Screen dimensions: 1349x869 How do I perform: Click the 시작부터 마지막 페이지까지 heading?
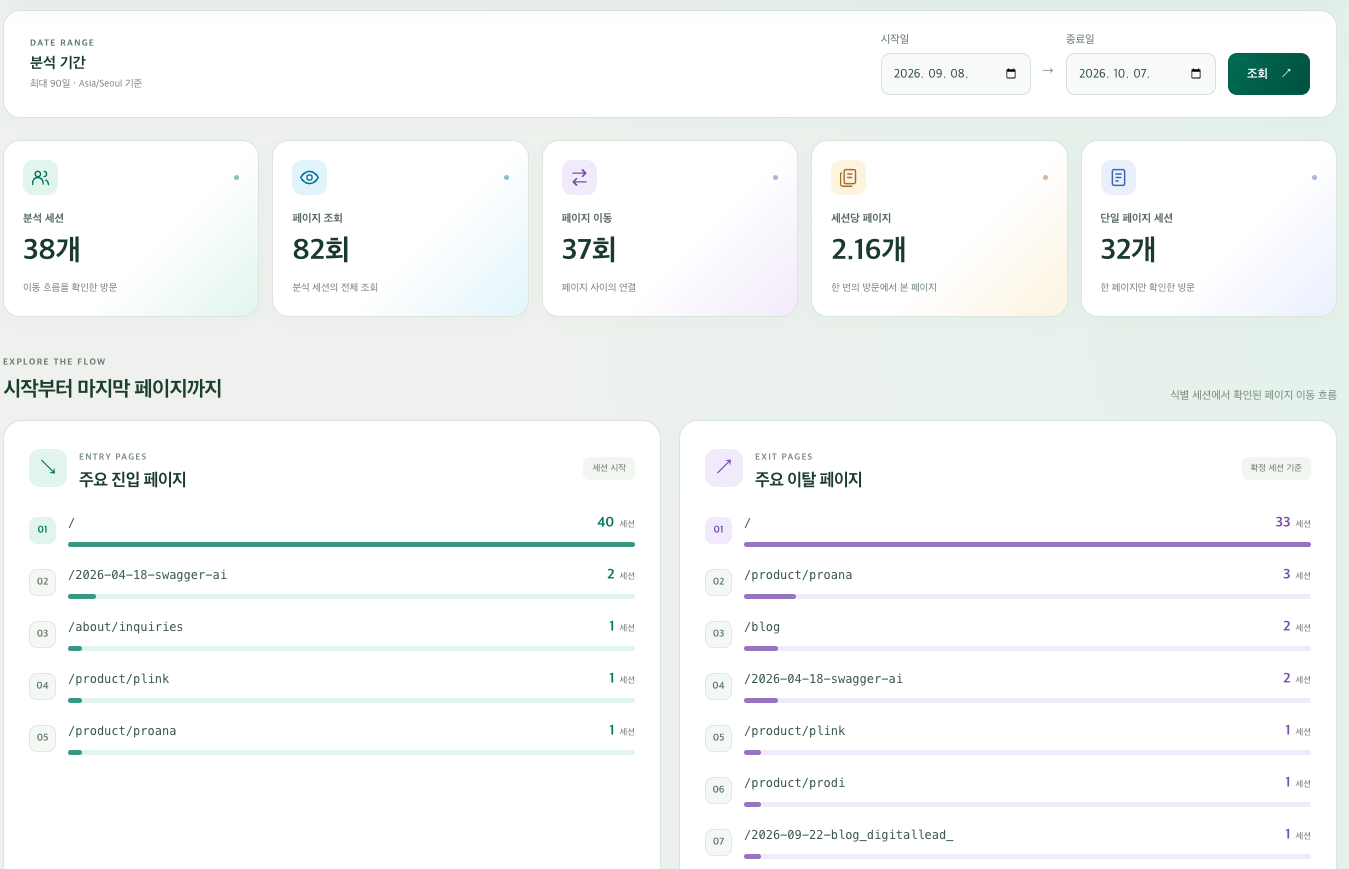click(x=112, y=388)
